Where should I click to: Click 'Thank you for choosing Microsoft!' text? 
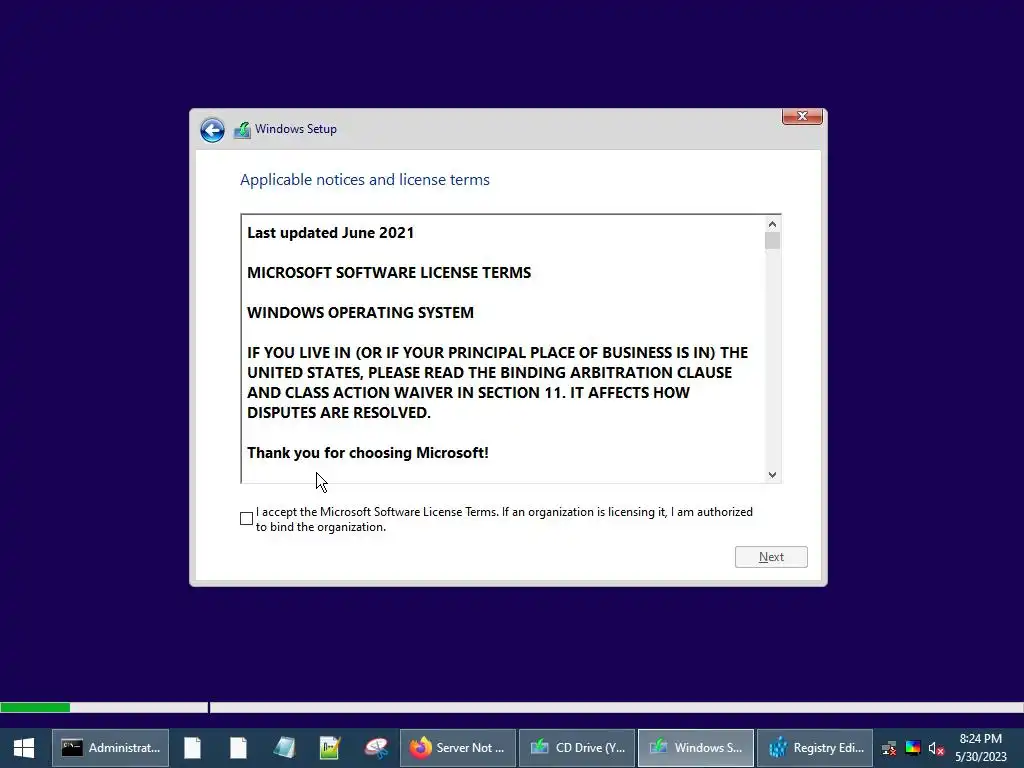tap(368, 453)
